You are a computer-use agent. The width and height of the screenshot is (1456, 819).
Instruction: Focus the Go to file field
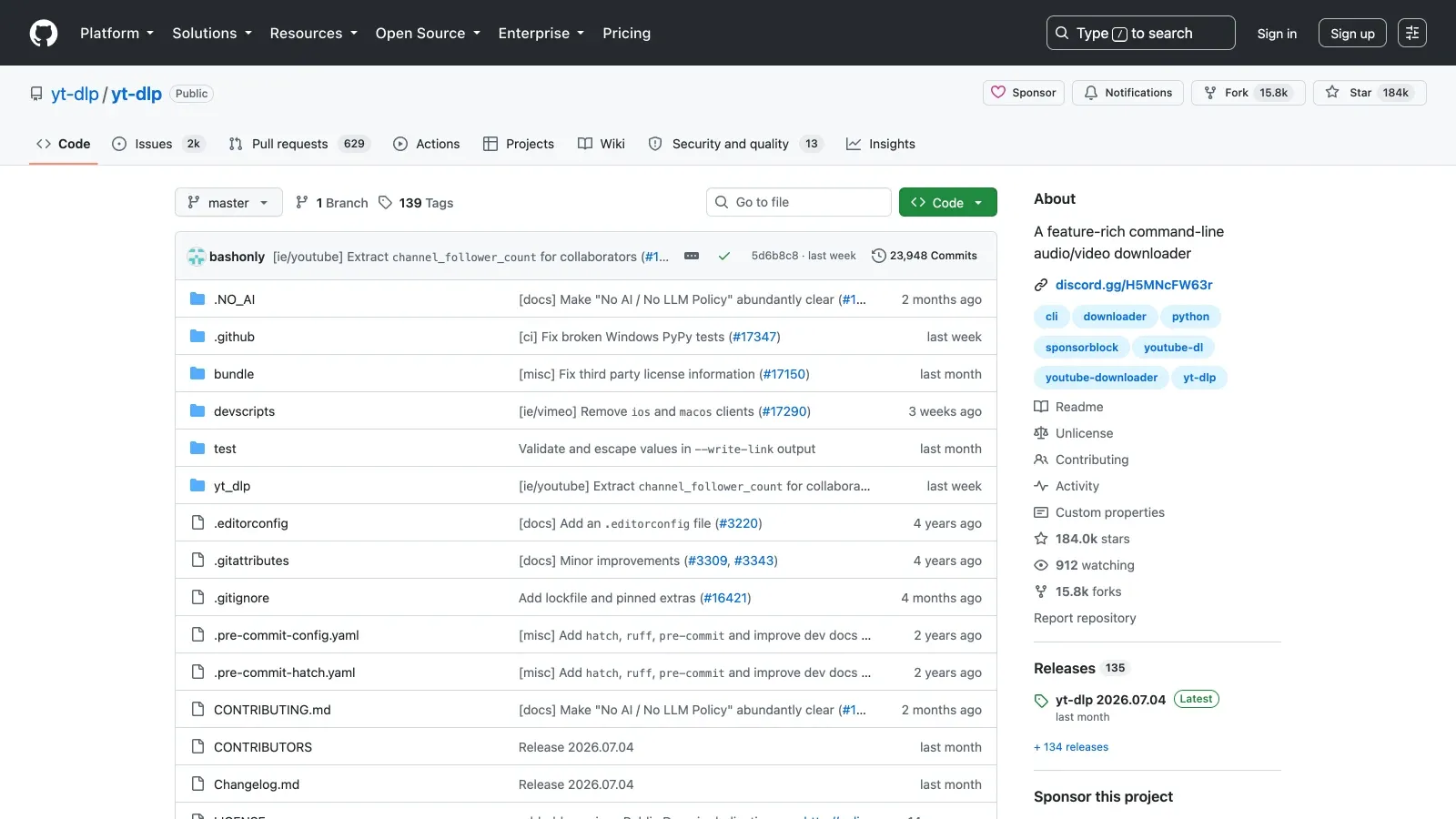click(x=799, y=202)
